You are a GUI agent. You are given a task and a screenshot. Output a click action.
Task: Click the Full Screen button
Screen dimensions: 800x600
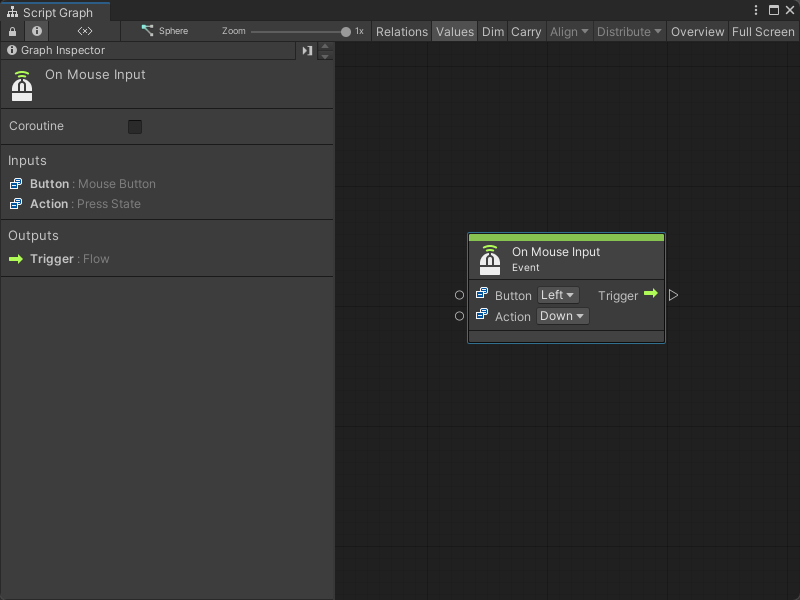click(763, 31)
